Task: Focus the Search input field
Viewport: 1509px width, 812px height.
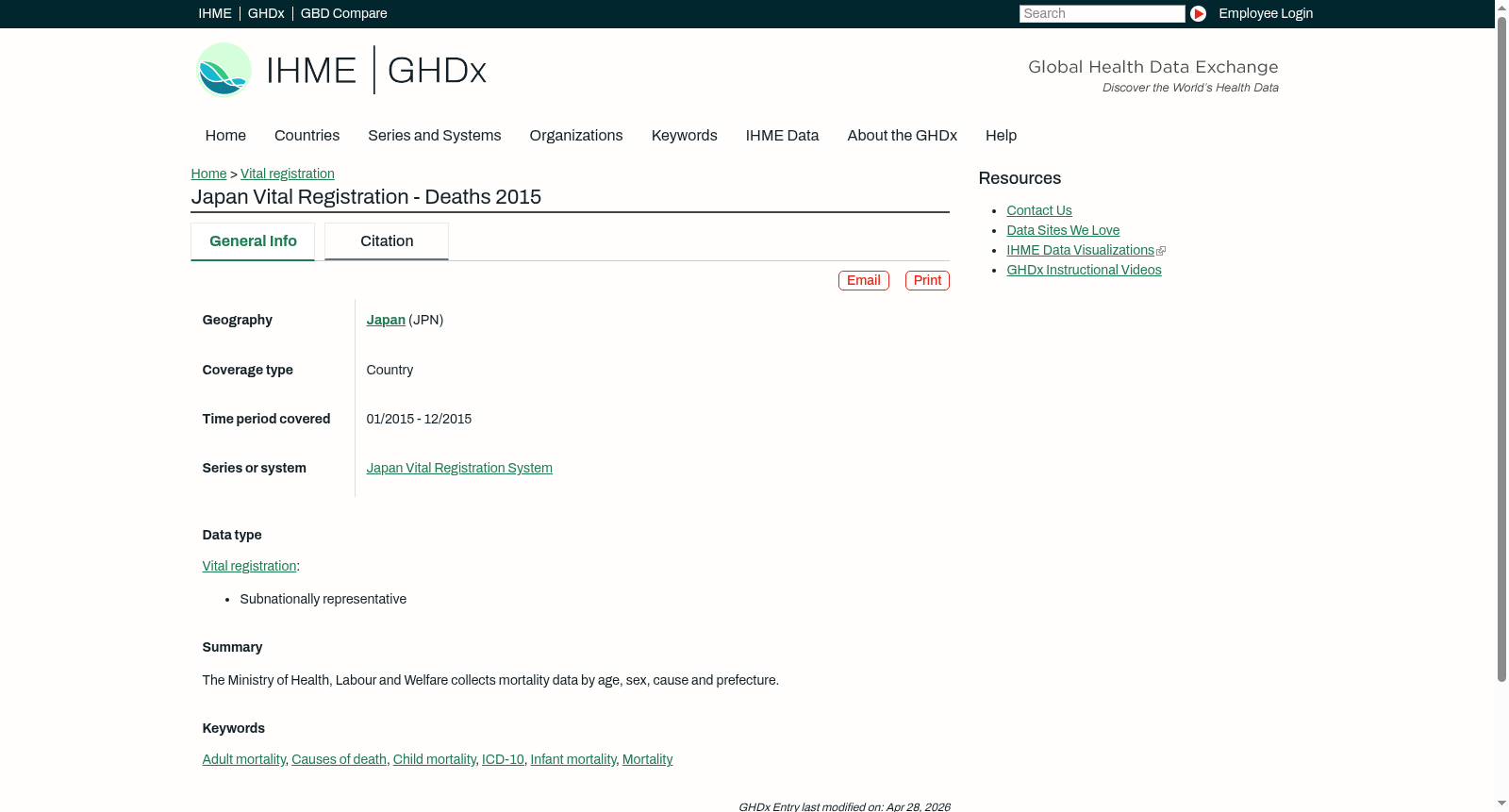Action: click(x=1102, y=13)
